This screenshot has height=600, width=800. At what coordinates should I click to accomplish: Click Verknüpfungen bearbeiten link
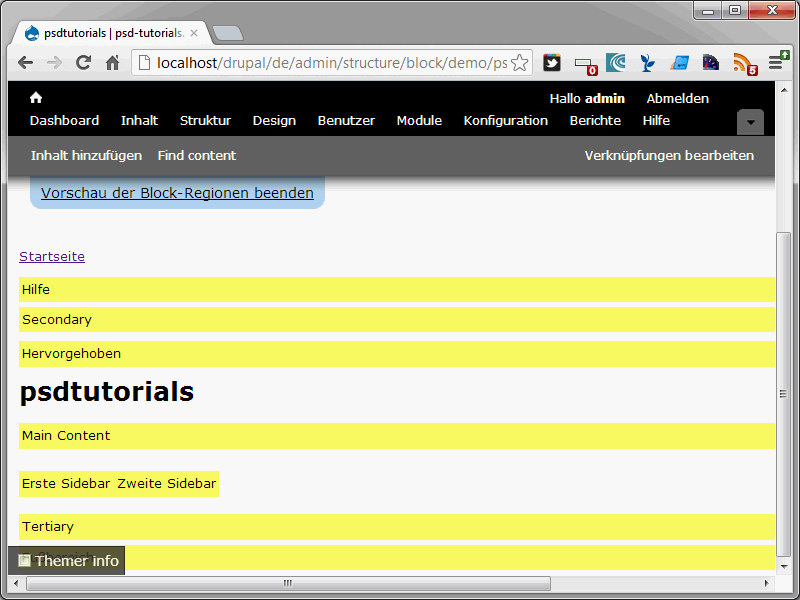pyautogui.click(x=669, y=156)
